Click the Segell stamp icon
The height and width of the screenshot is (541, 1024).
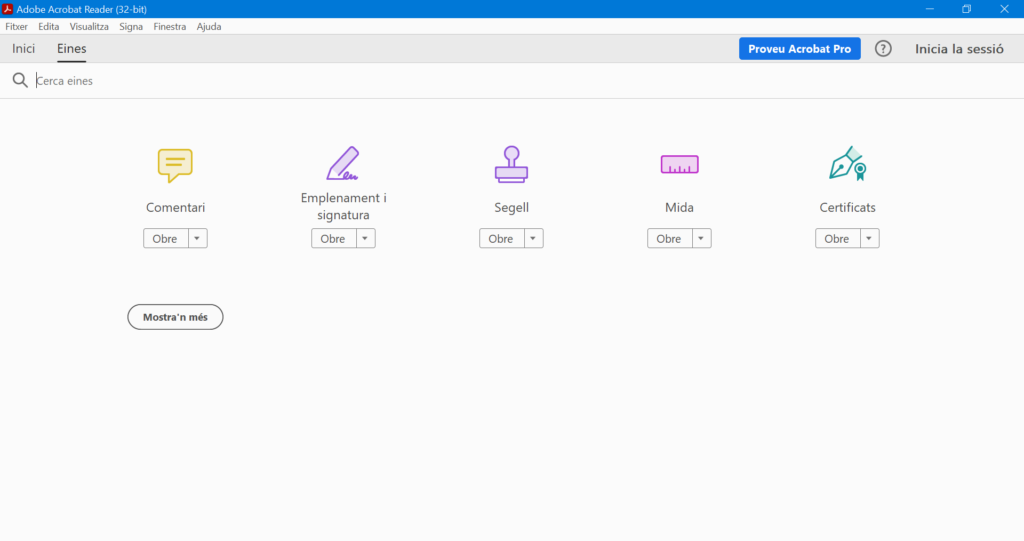click(x=511, y=164)
